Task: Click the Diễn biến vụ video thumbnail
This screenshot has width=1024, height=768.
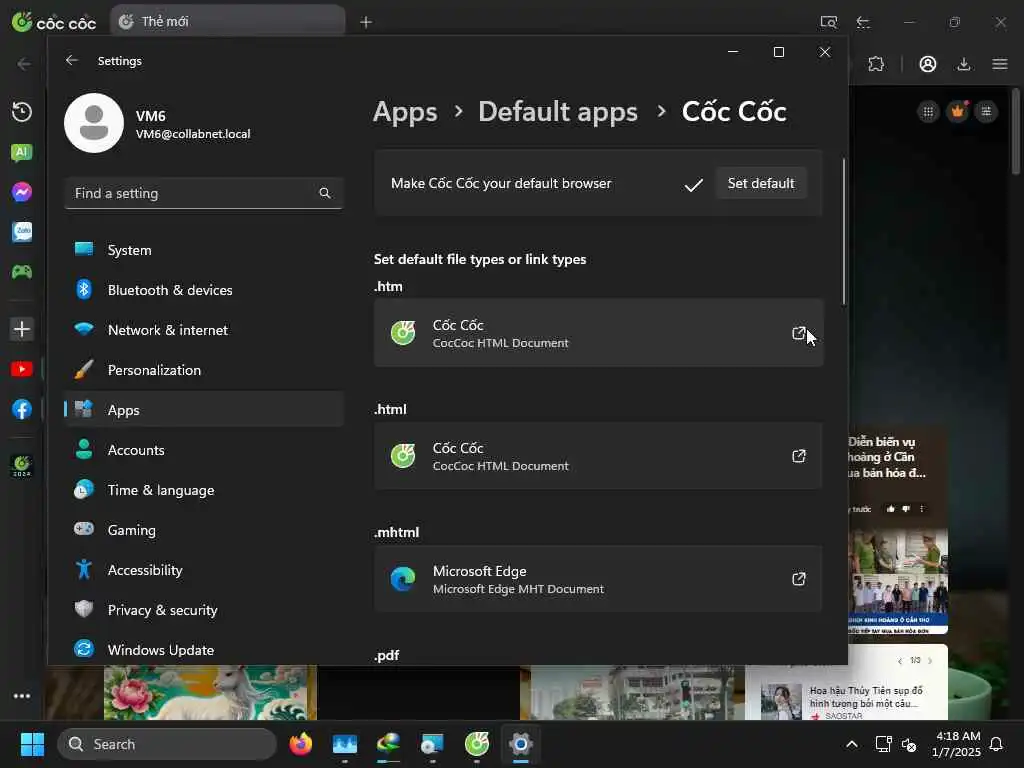Action: (898, 581)
